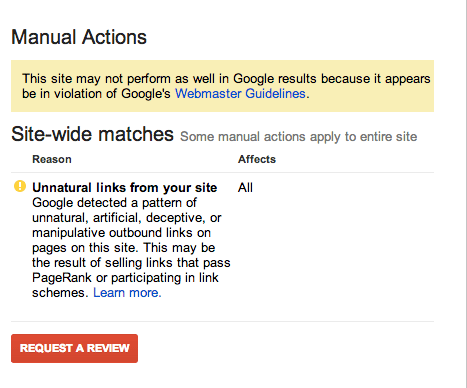Click the Affects column header
This screenshot has width=467, height=388.
[x=257, y=159]
